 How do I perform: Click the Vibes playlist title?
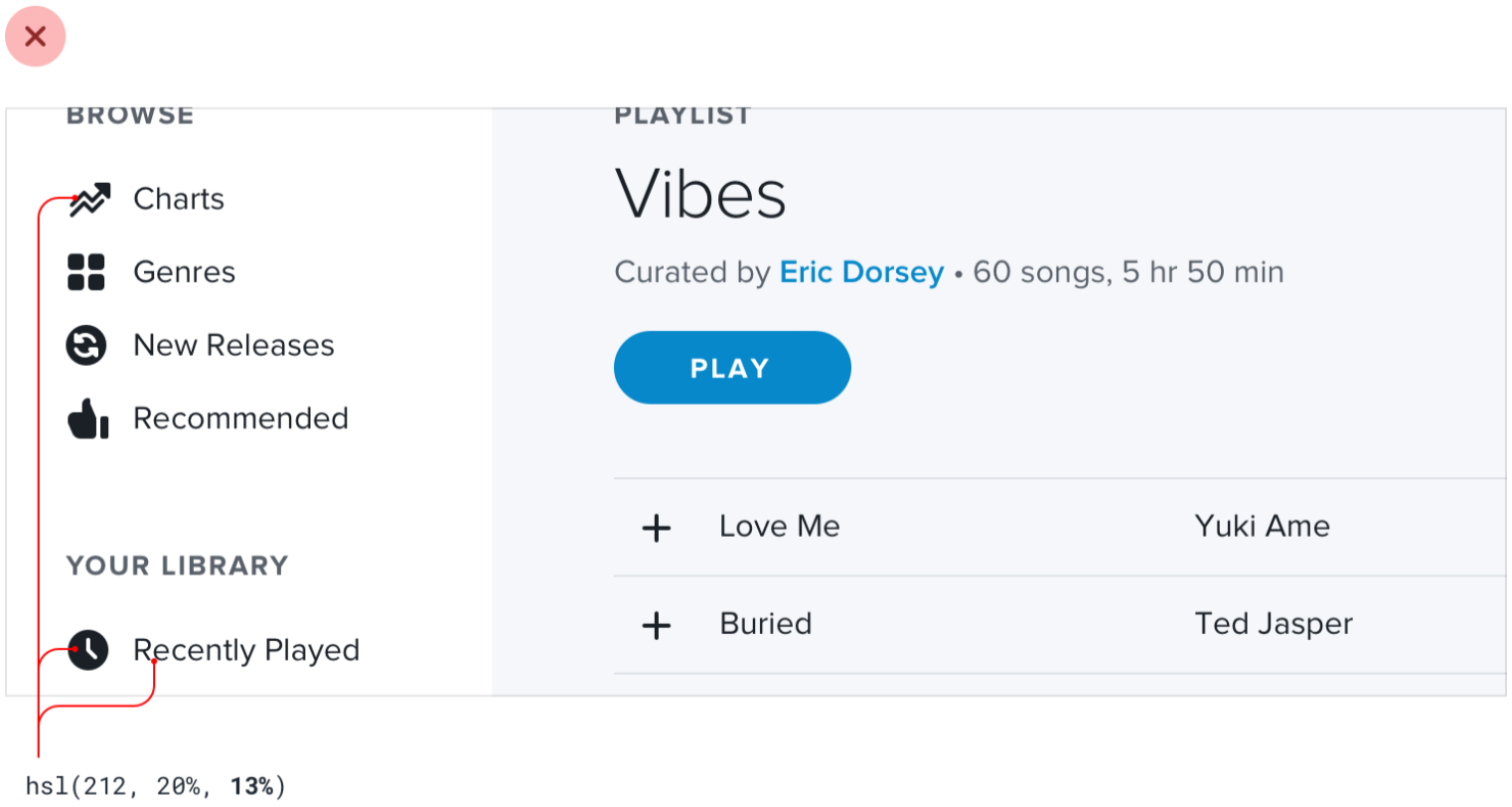[x=700, y=194]
